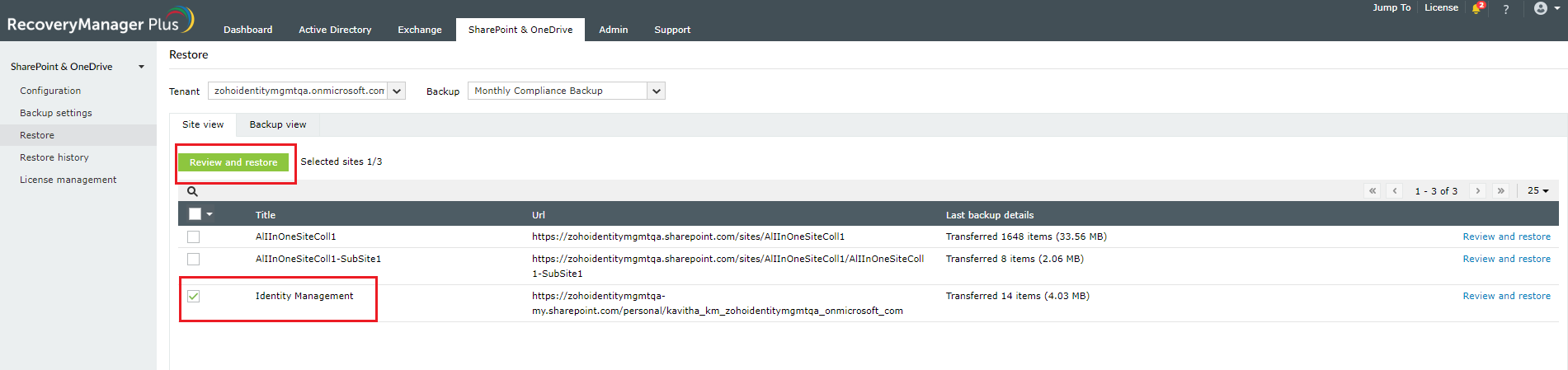1568x370 pixels.
Task: Click the Last backup details column header
Action: [x=990, y=215]
